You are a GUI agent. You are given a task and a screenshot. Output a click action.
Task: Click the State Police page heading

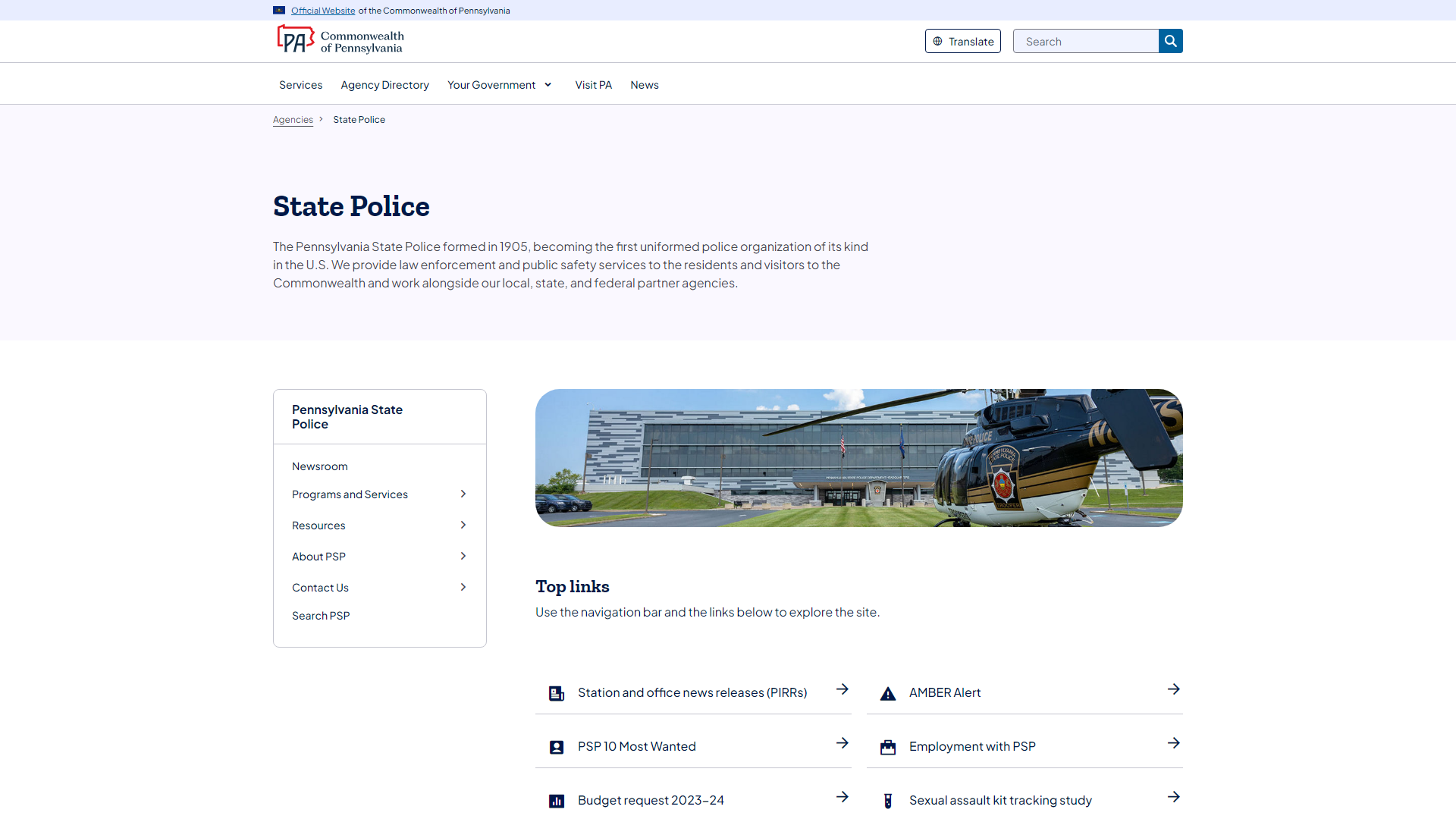click(351, 206)
